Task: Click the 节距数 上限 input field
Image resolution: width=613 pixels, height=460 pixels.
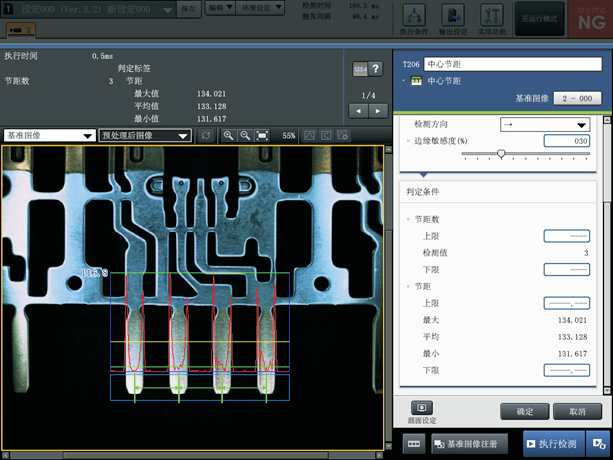Action: coord(566,236)
